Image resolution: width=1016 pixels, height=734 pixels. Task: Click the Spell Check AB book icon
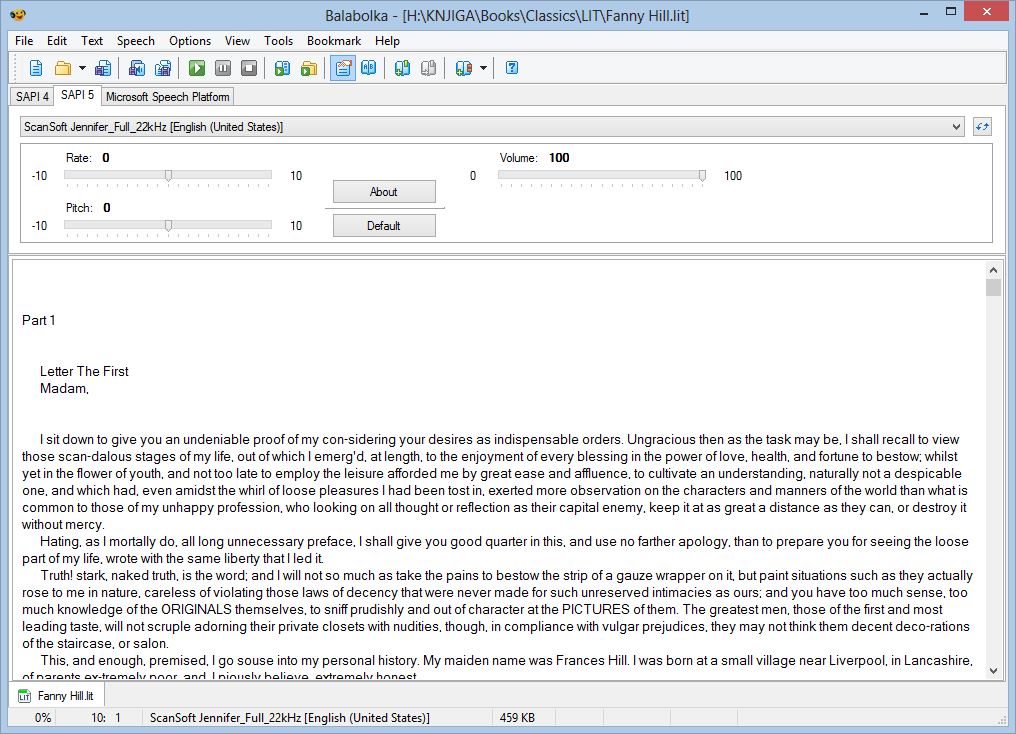[x=369, y=68]
